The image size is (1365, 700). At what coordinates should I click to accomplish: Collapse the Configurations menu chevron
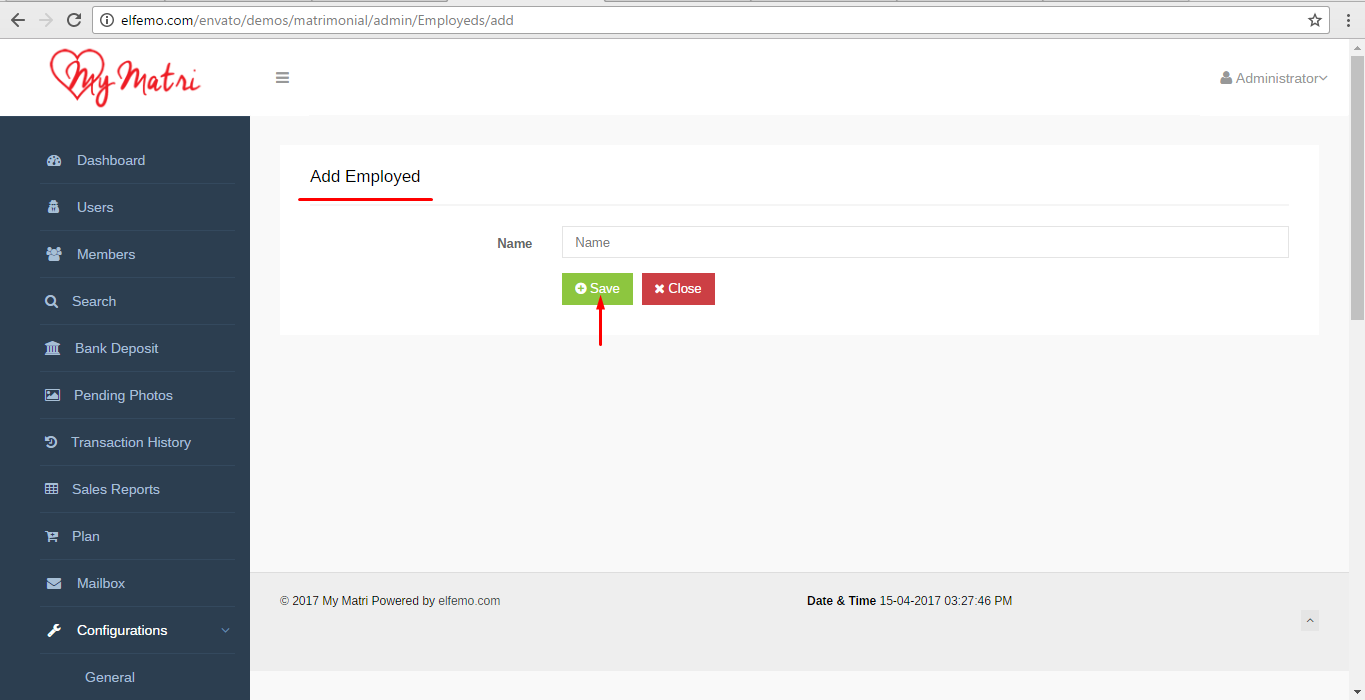(x=225, y=630)
